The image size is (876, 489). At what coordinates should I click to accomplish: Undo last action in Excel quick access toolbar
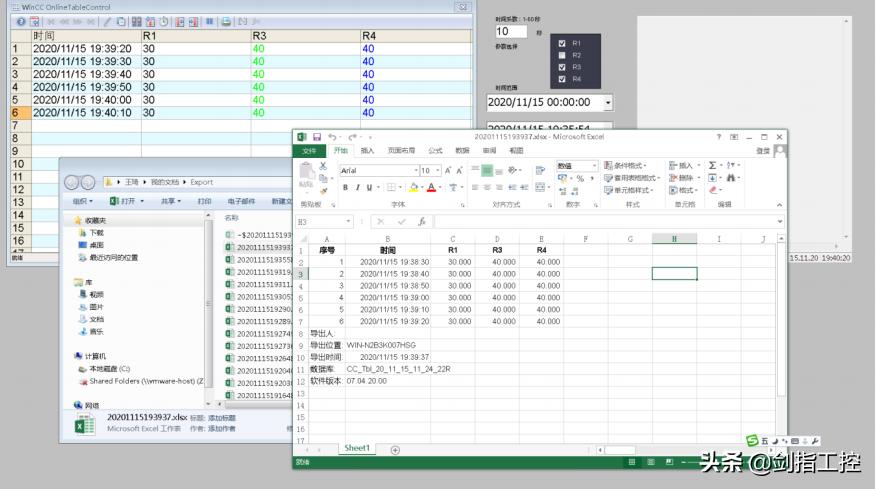332,137
